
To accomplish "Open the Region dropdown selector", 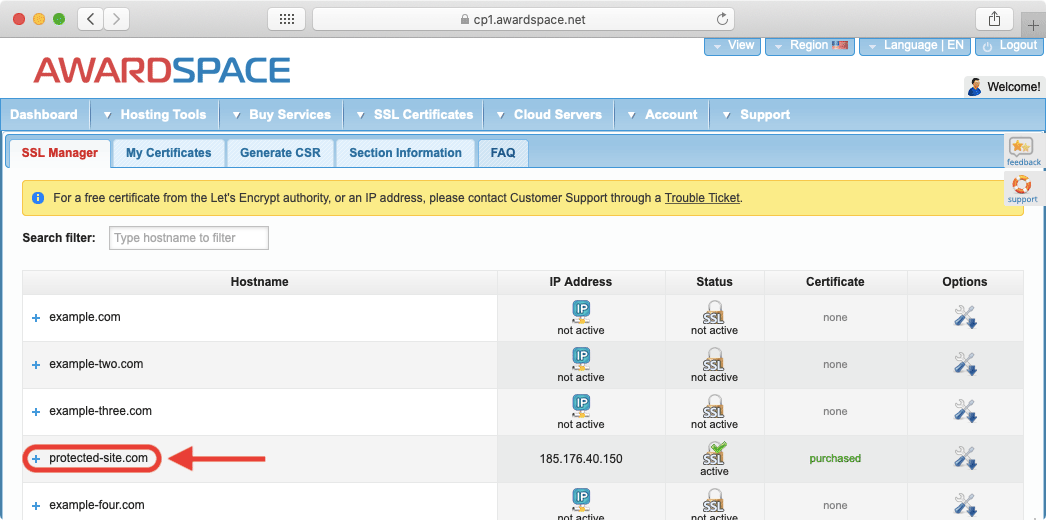I will click(810, 46).
